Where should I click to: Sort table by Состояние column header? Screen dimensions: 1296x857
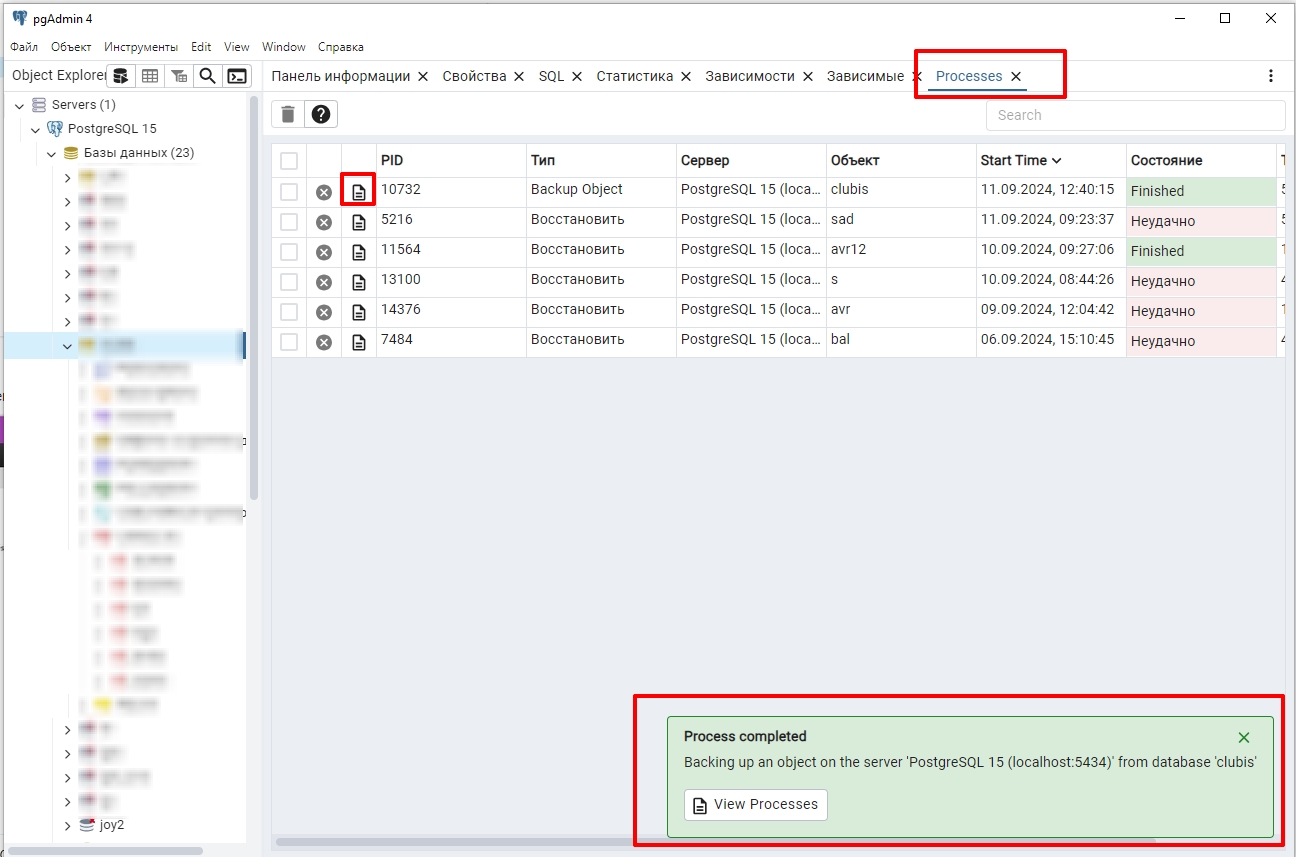(x=1166, y=160)
